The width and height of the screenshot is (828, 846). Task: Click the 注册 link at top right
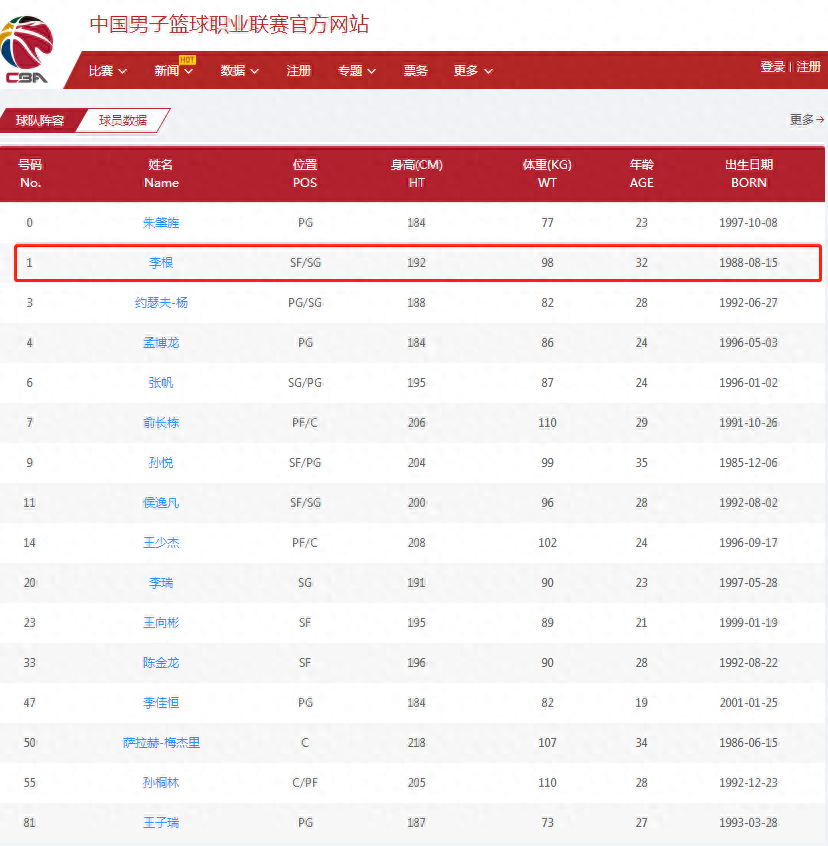(808, 67)
